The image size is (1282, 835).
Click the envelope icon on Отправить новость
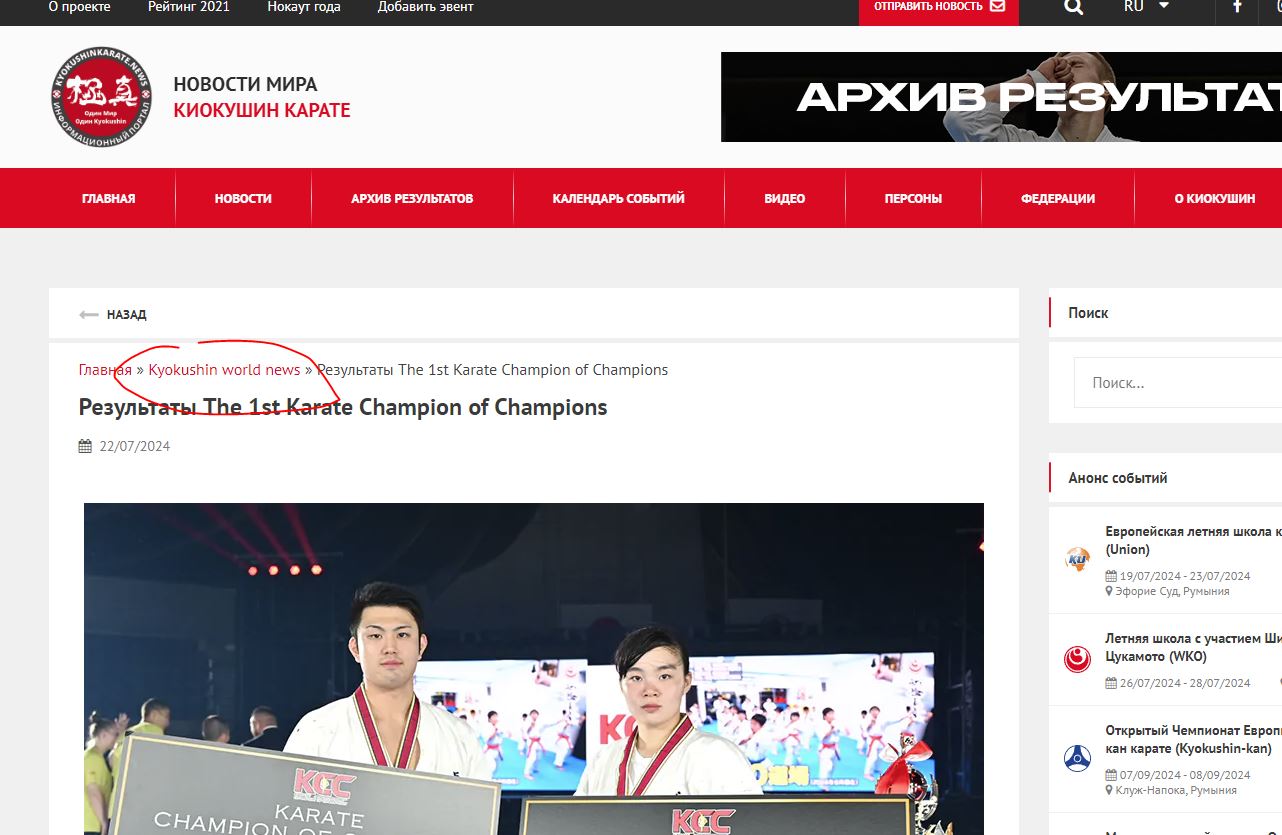997,6
